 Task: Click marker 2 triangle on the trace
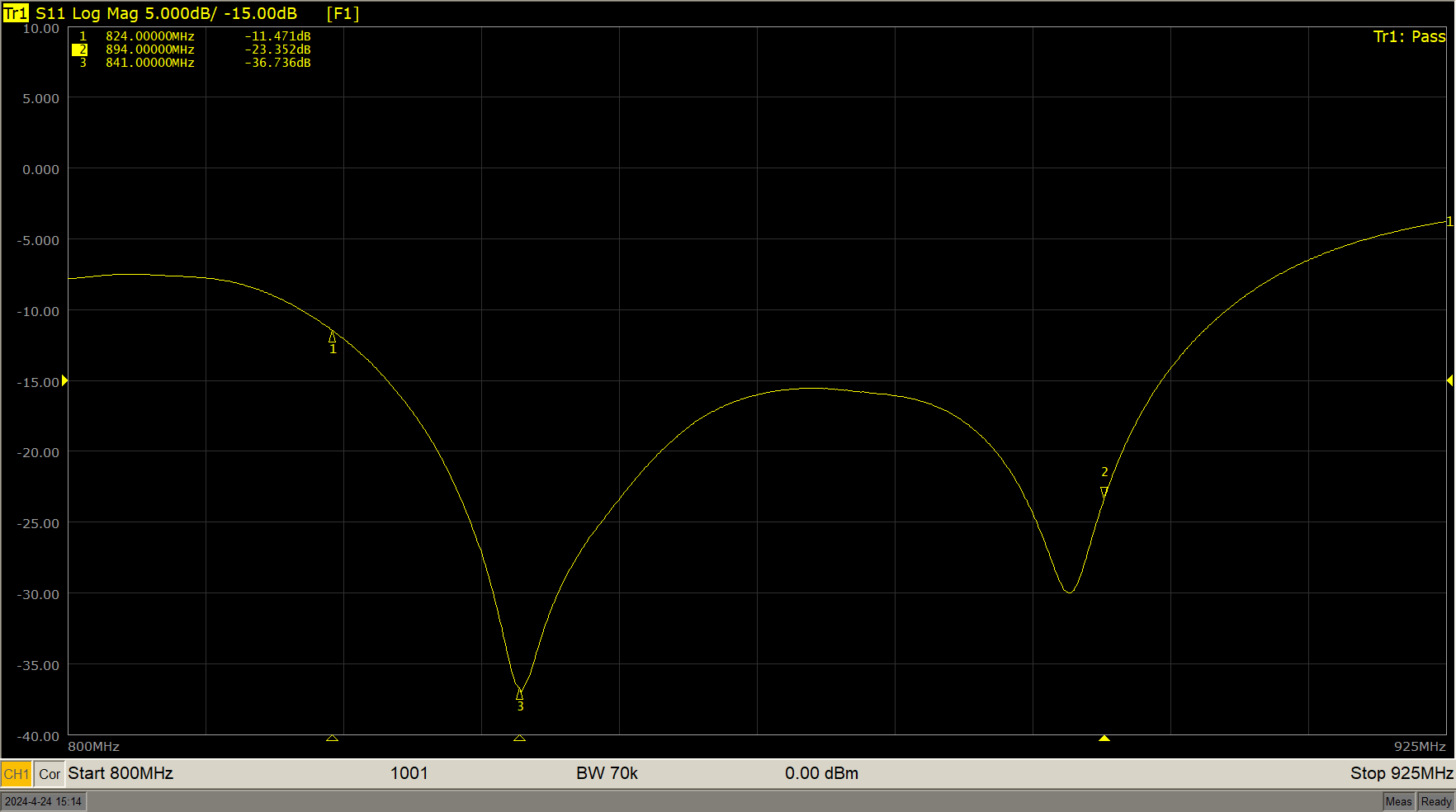tap(1104, 492)
